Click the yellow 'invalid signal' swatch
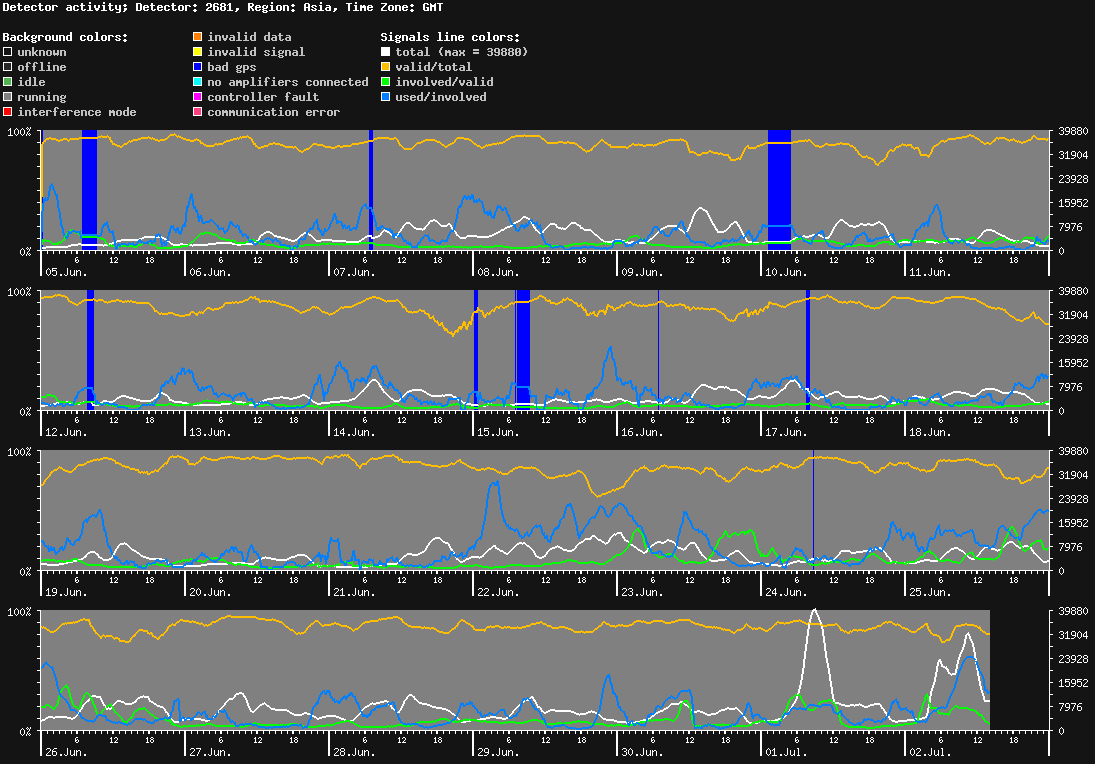This screenshot has width=1095, height=764. 198,52
